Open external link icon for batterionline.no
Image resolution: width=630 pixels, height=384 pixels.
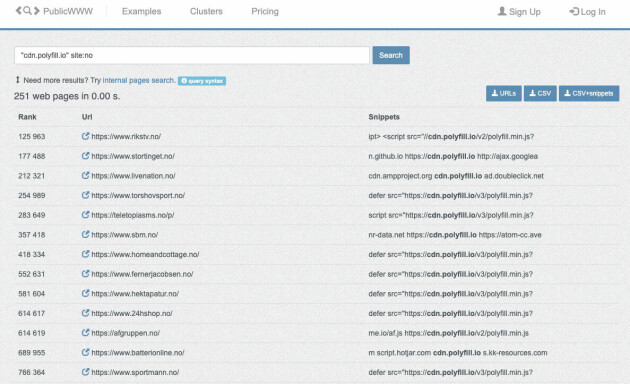point(85,353)
